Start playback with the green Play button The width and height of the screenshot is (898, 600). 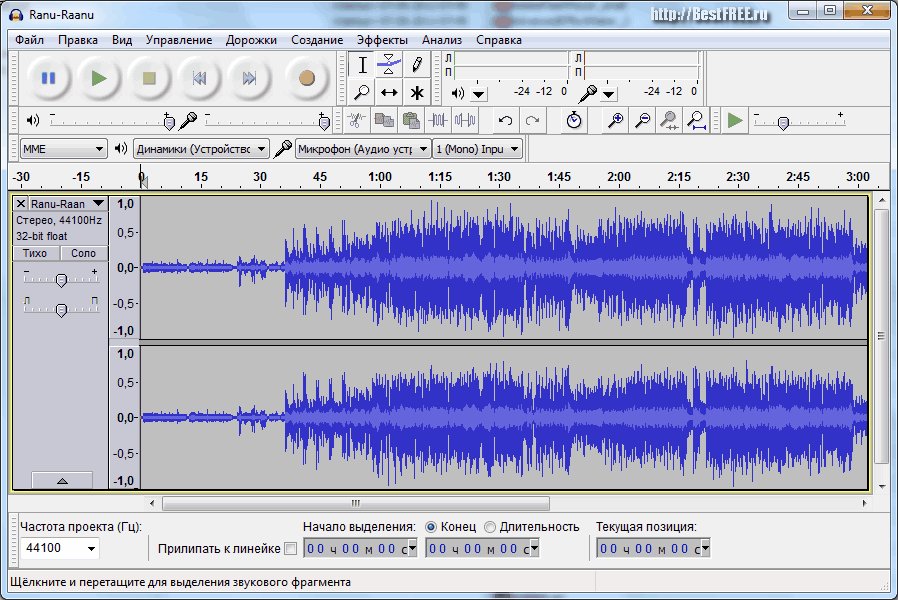99,78
